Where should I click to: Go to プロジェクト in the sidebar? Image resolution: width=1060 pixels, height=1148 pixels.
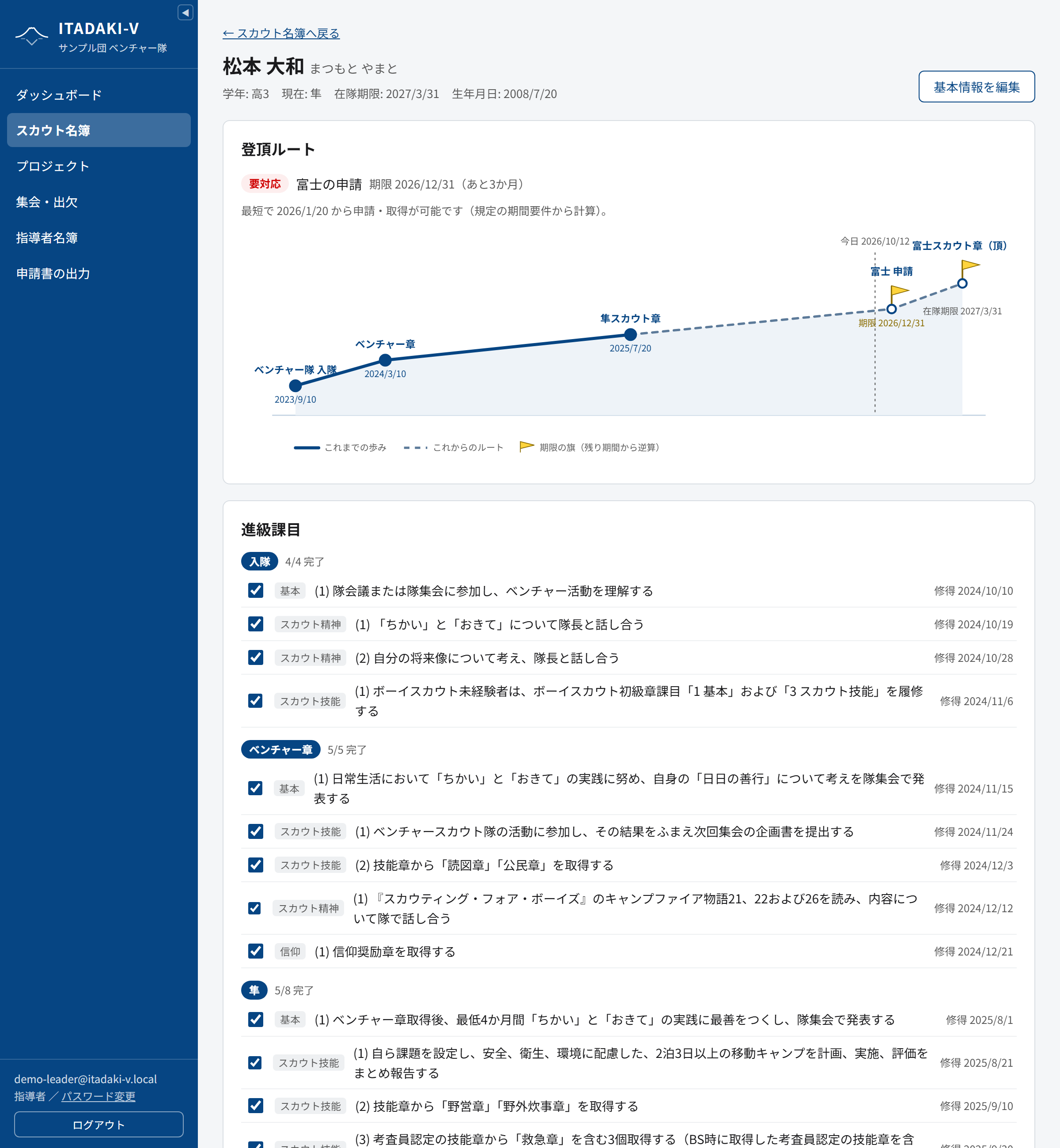tap(98, 166)
